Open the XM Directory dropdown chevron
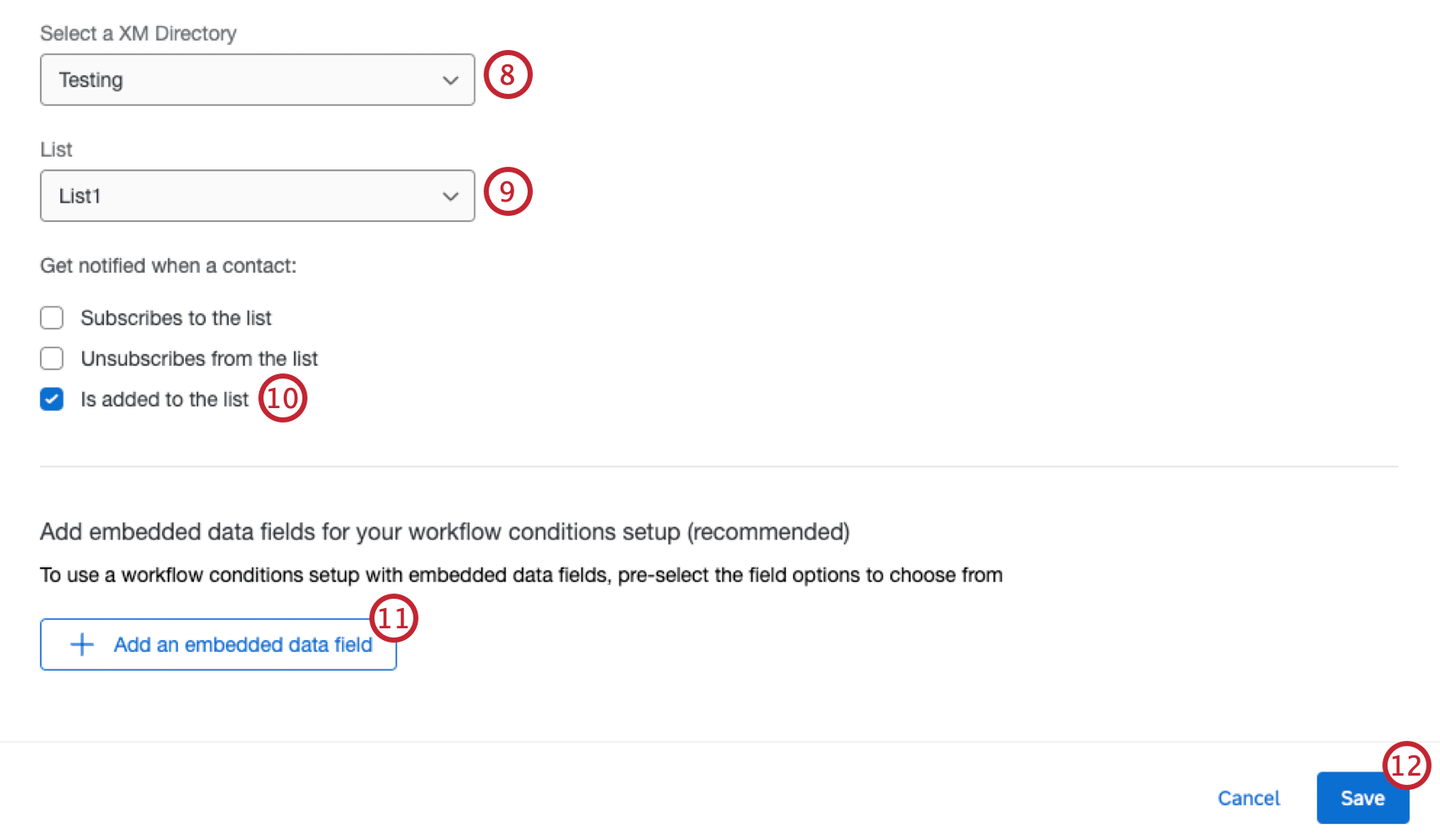Image resolution: width=1440 pixels, height=840 pixels. pos(450,80)
